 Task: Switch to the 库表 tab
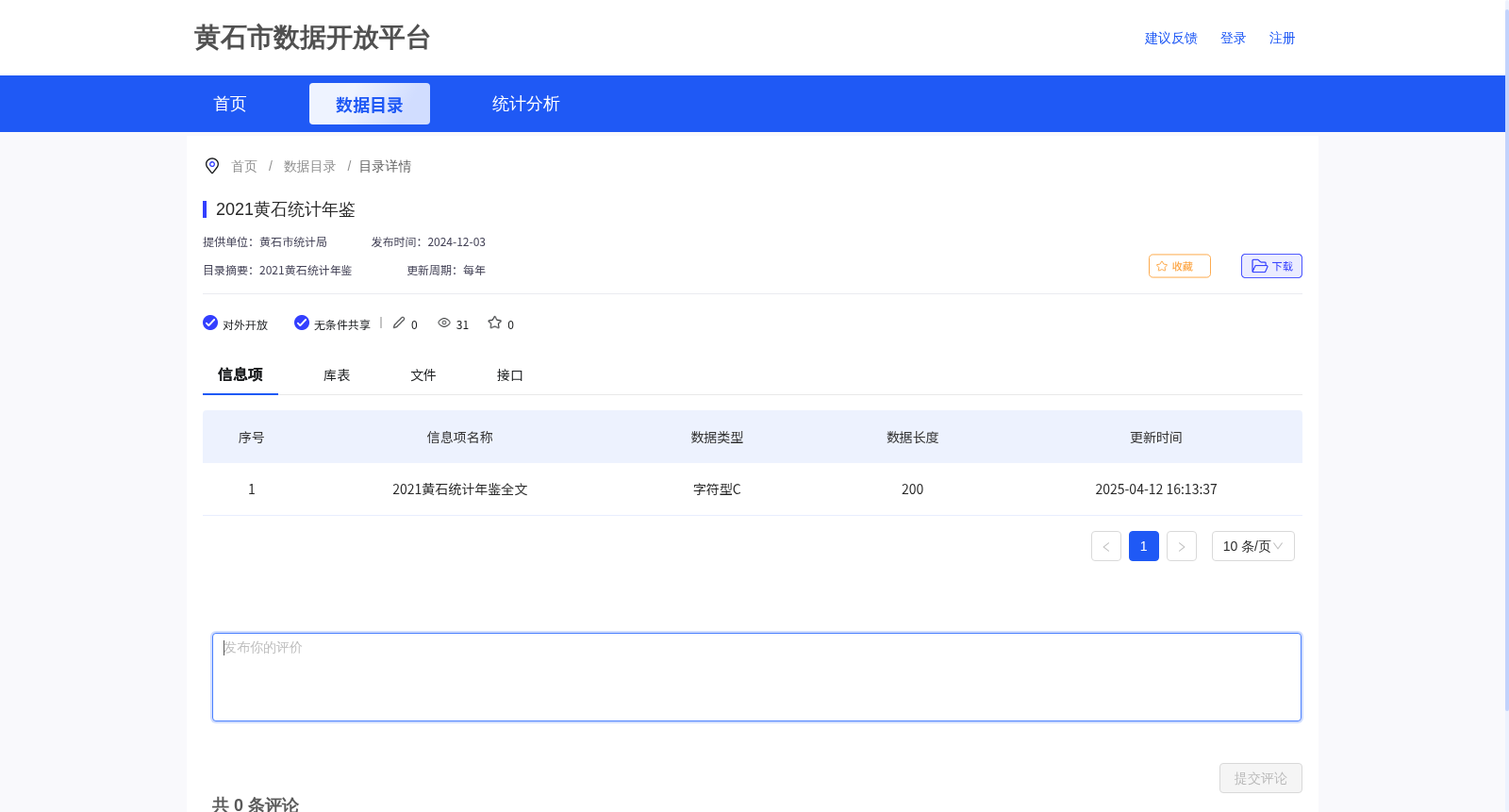tap(337, 375)
